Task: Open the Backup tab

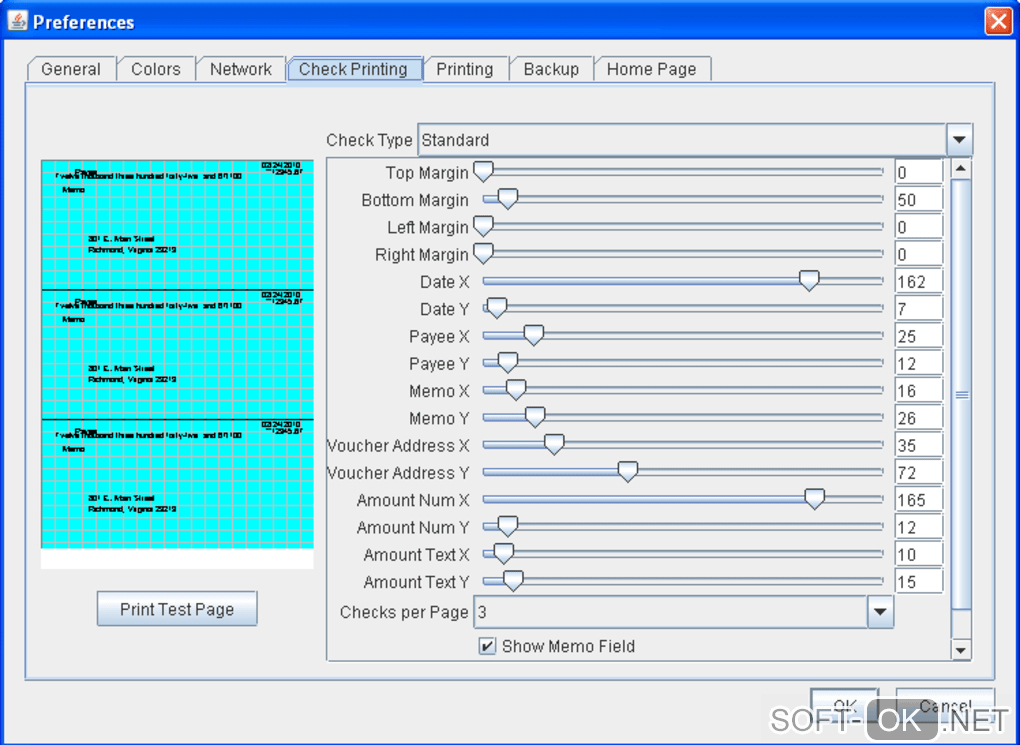Action: click(551, 69)
